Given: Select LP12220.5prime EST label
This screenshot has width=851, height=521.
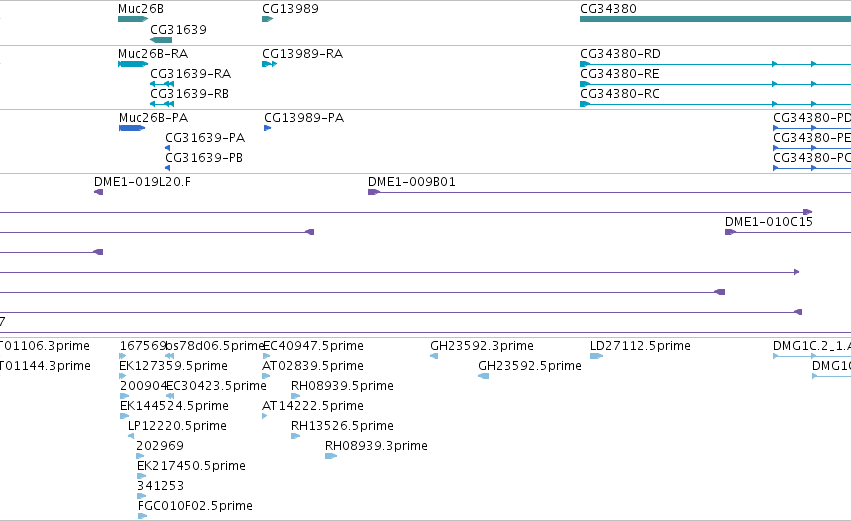Looking at the screenshot, I should coord(177,425).
